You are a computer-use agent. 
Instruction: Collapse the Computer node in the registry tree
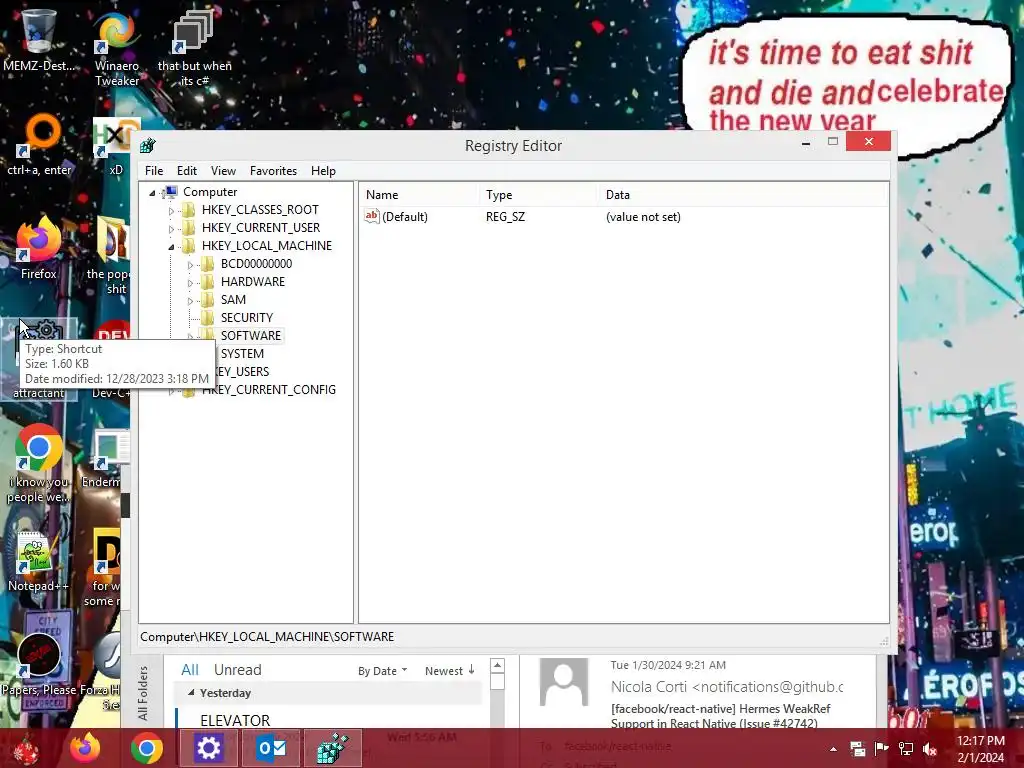(152, 193)
